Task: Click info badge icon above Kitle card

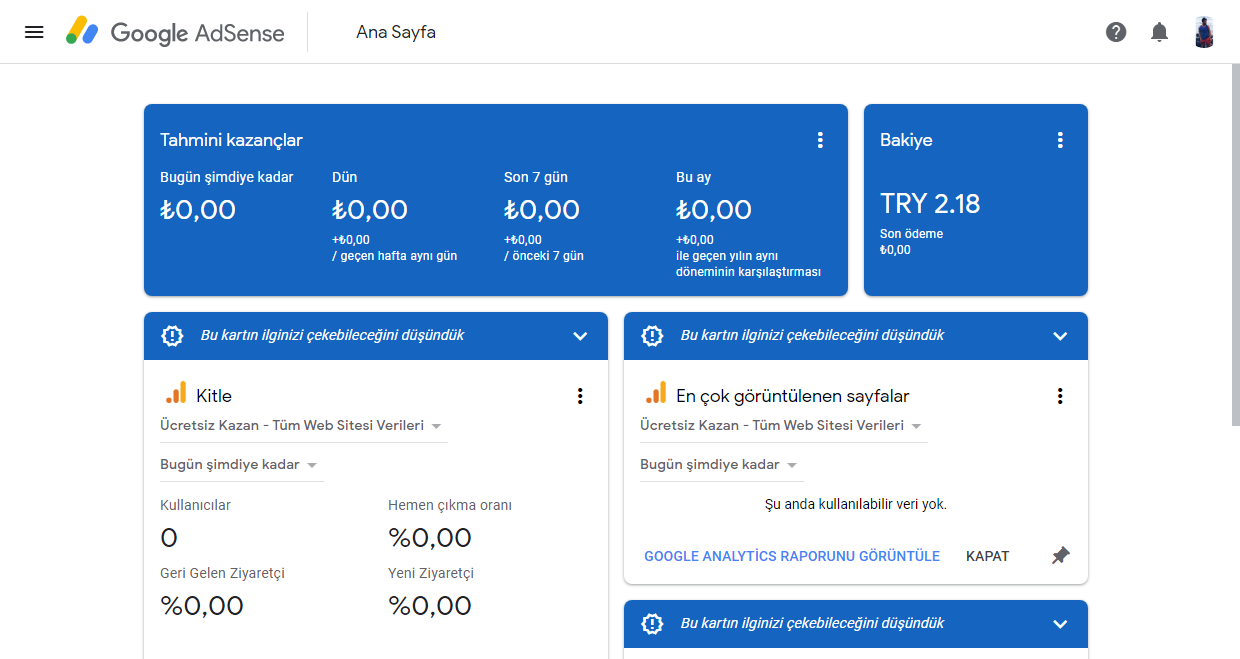Action: pyautogui.click(x=172, y=336)
